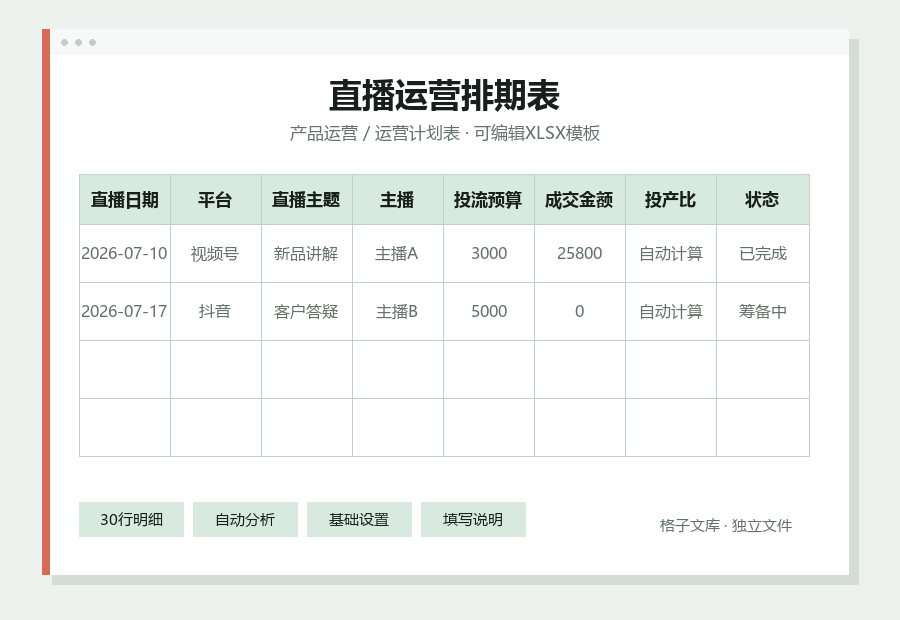Image resolution: width=900 pixels, height=620 pixels.
Task: Select the date cell 2026-07-17
Action: (125, 312)
